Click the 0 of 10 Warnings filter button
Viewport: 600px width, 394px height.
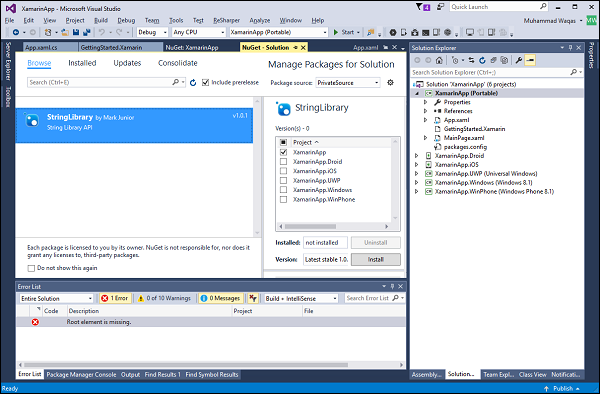165,298
